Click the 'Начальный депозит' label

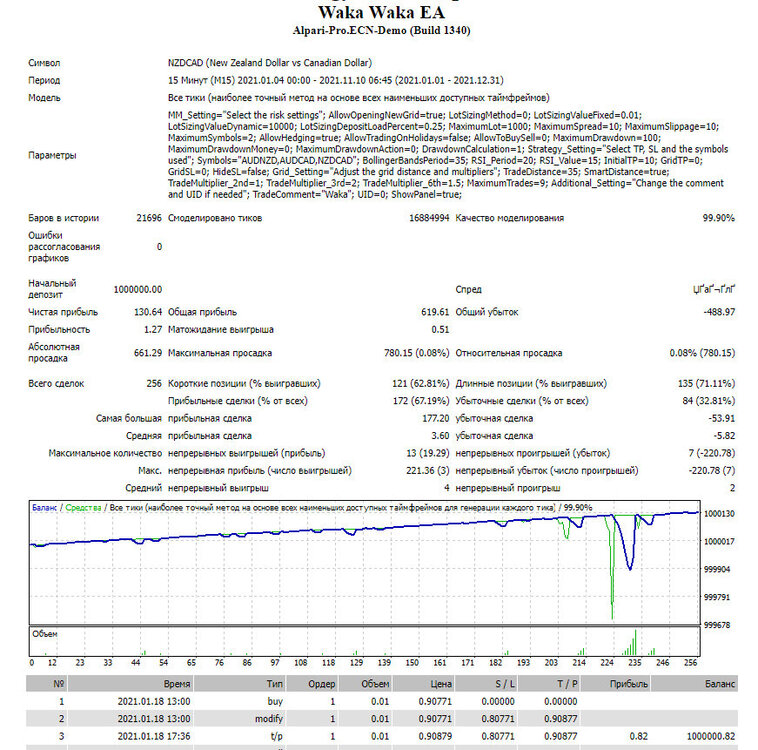click(52, 289)
